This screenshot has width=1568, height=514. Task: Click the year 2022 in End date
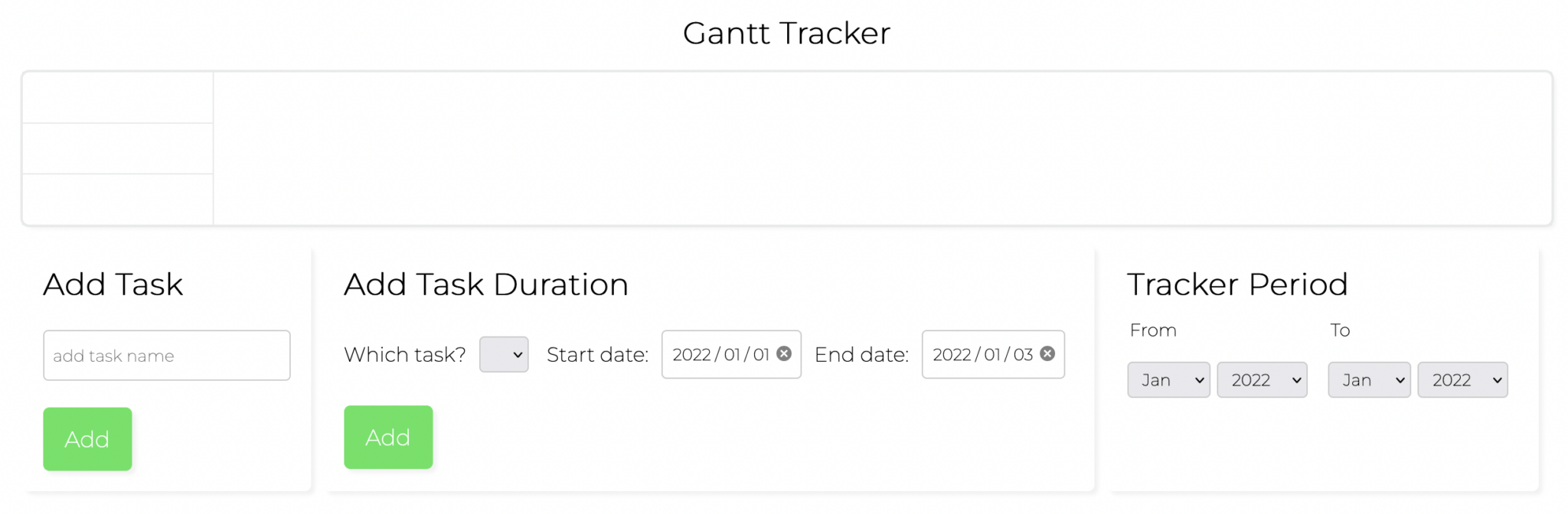[952, 355]
